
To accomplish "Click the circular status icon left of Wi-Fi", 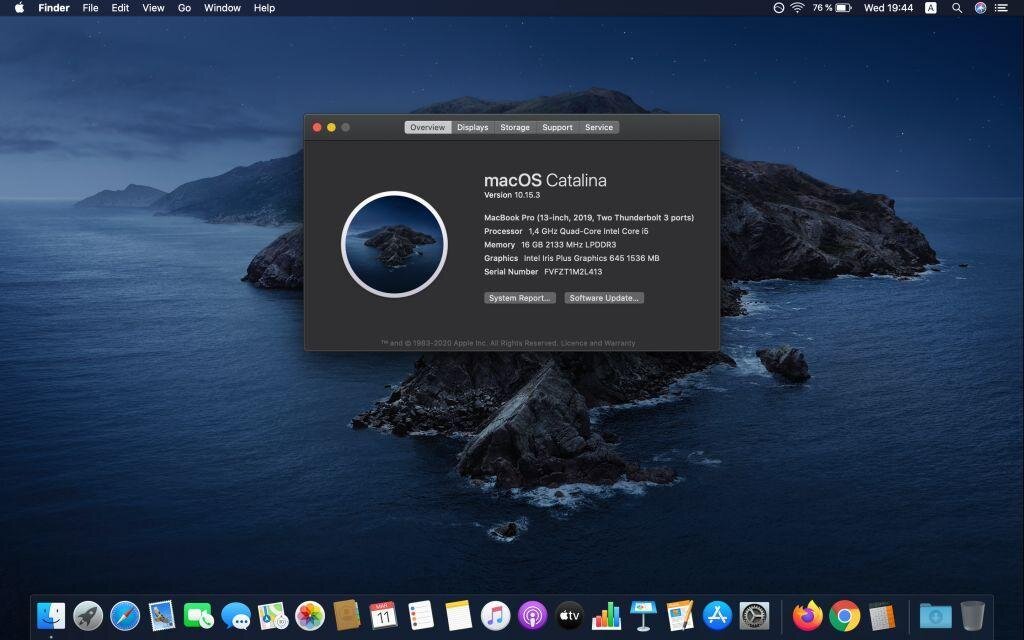I will (x=778, y=8).
